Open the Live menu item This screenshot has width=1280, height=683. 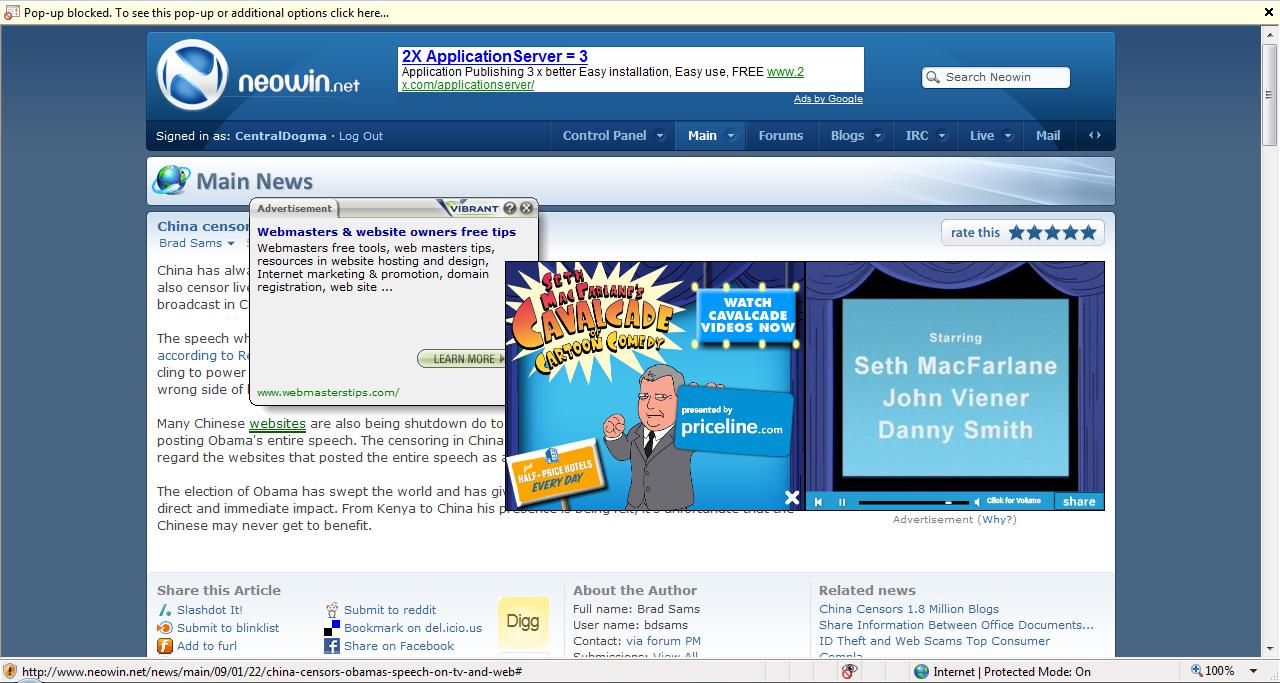tap(982, 135)
